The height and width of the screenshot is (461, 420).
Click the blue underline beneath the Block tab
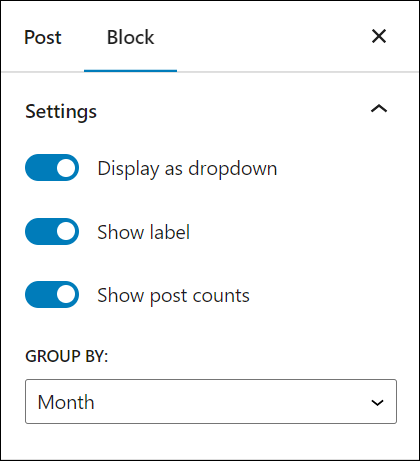[130, 71]
